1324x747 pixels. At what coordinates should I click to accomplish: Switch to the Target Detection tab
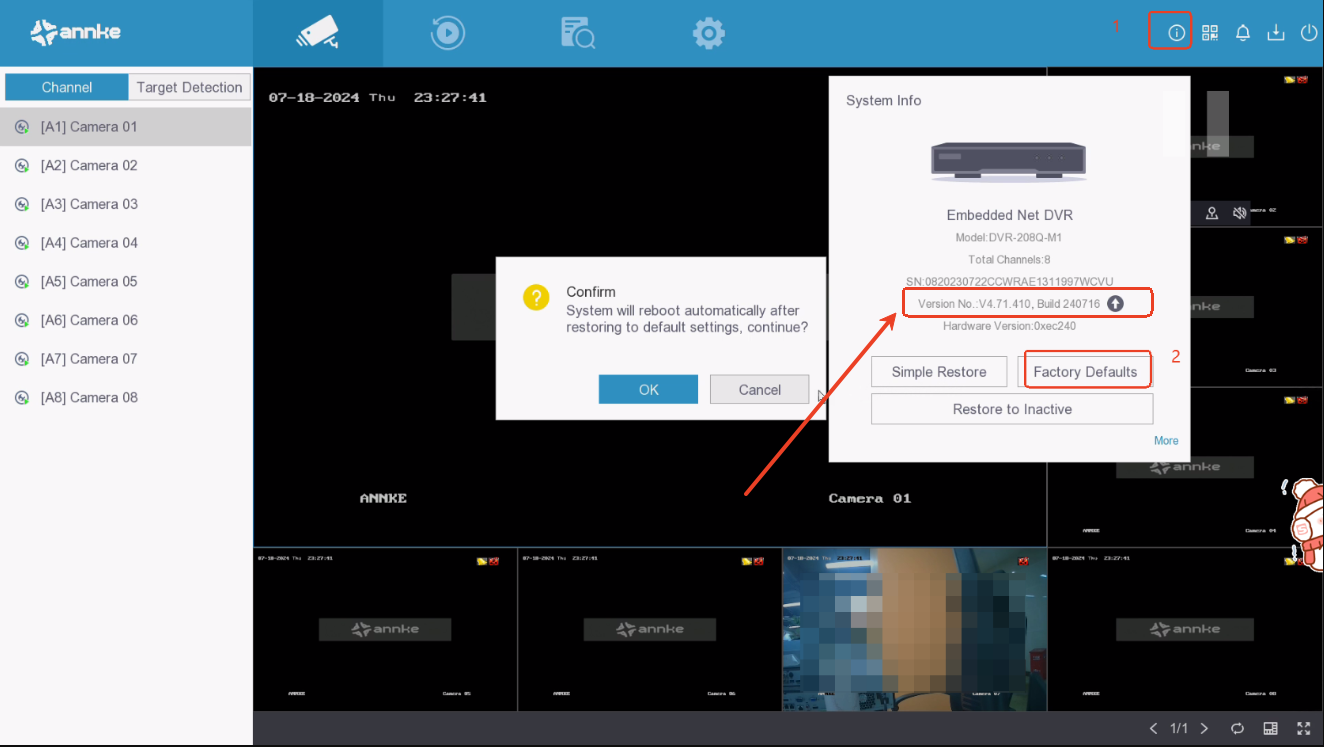tap(189, 87)
